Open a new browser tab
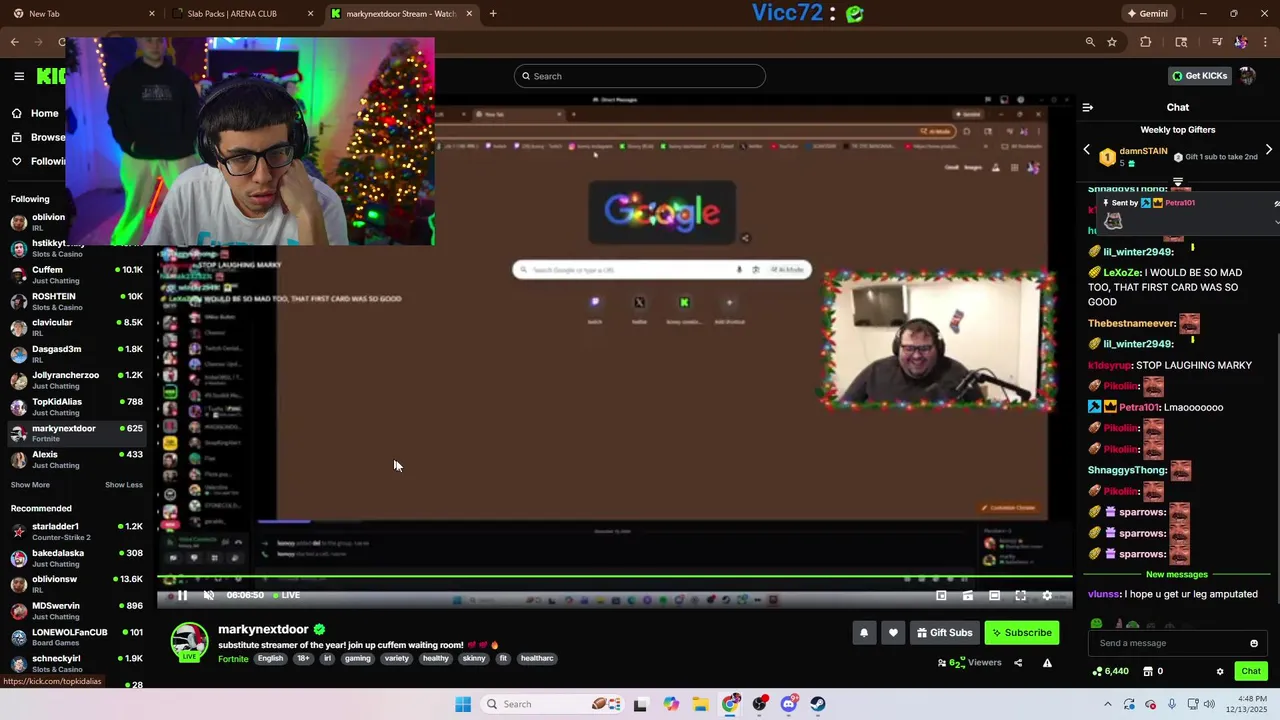The height and width of the screenshot is (720, 1280). 493,14
